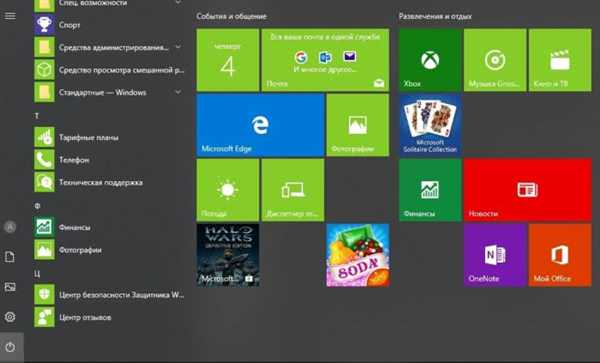Open the Мой Office tile

pos(560,255)
